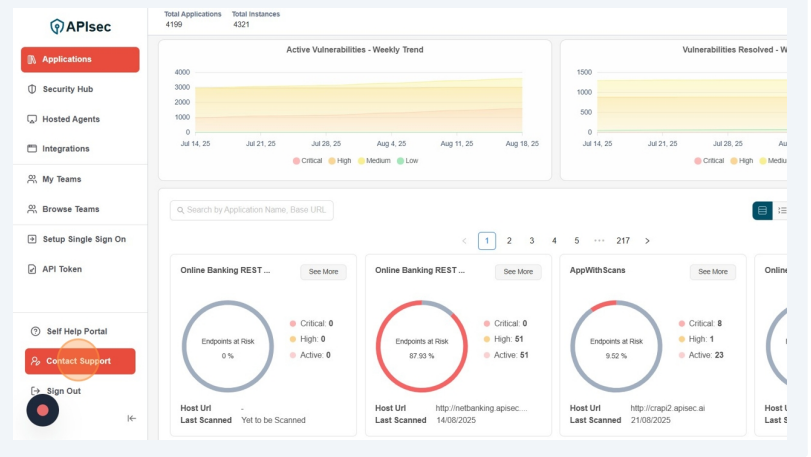Go to next page with right chevron

tap(647, 241)
